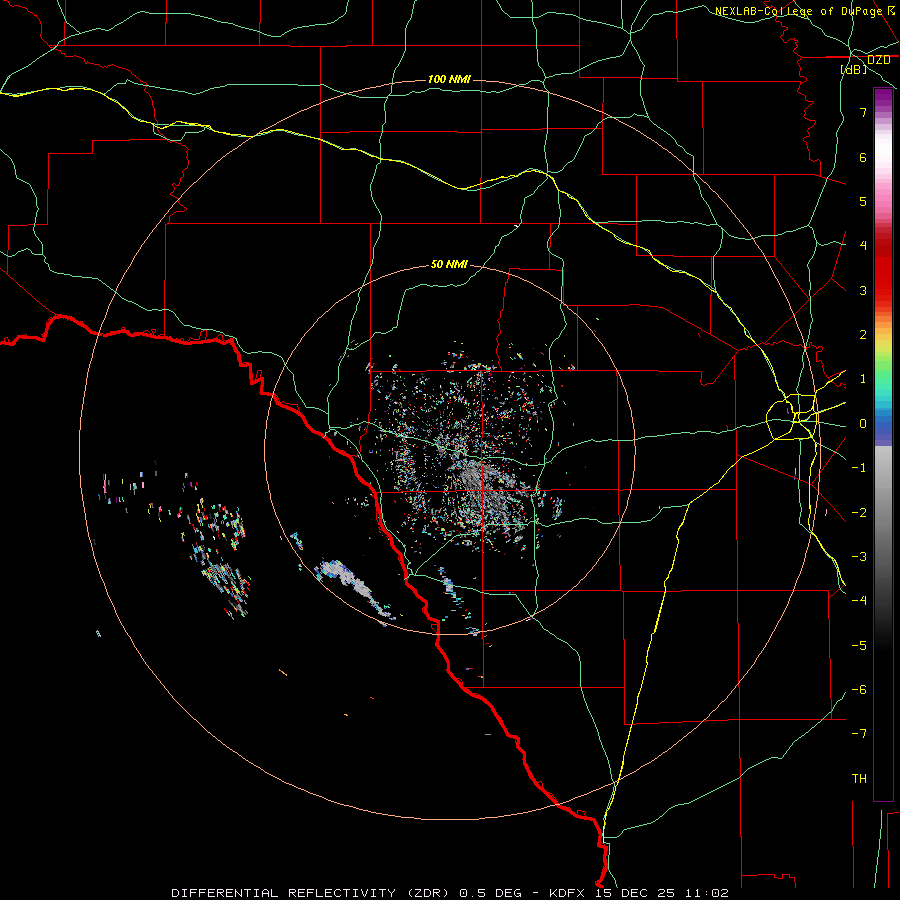900x900 pixels.
Task: Click the color scale value 4
Action: coord(863,246)
